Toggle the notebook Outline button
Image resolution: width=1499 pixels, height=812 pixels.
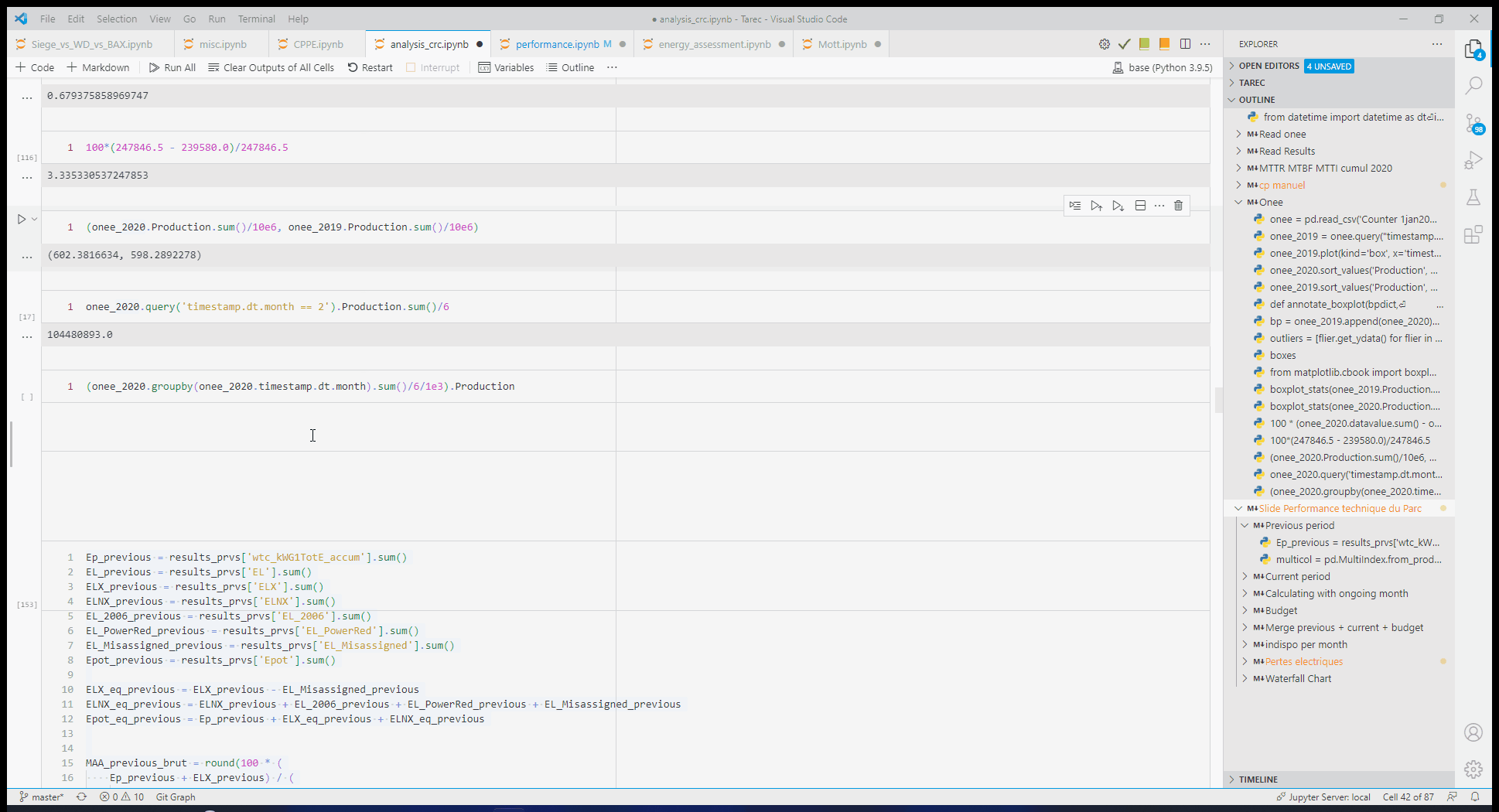570,68
